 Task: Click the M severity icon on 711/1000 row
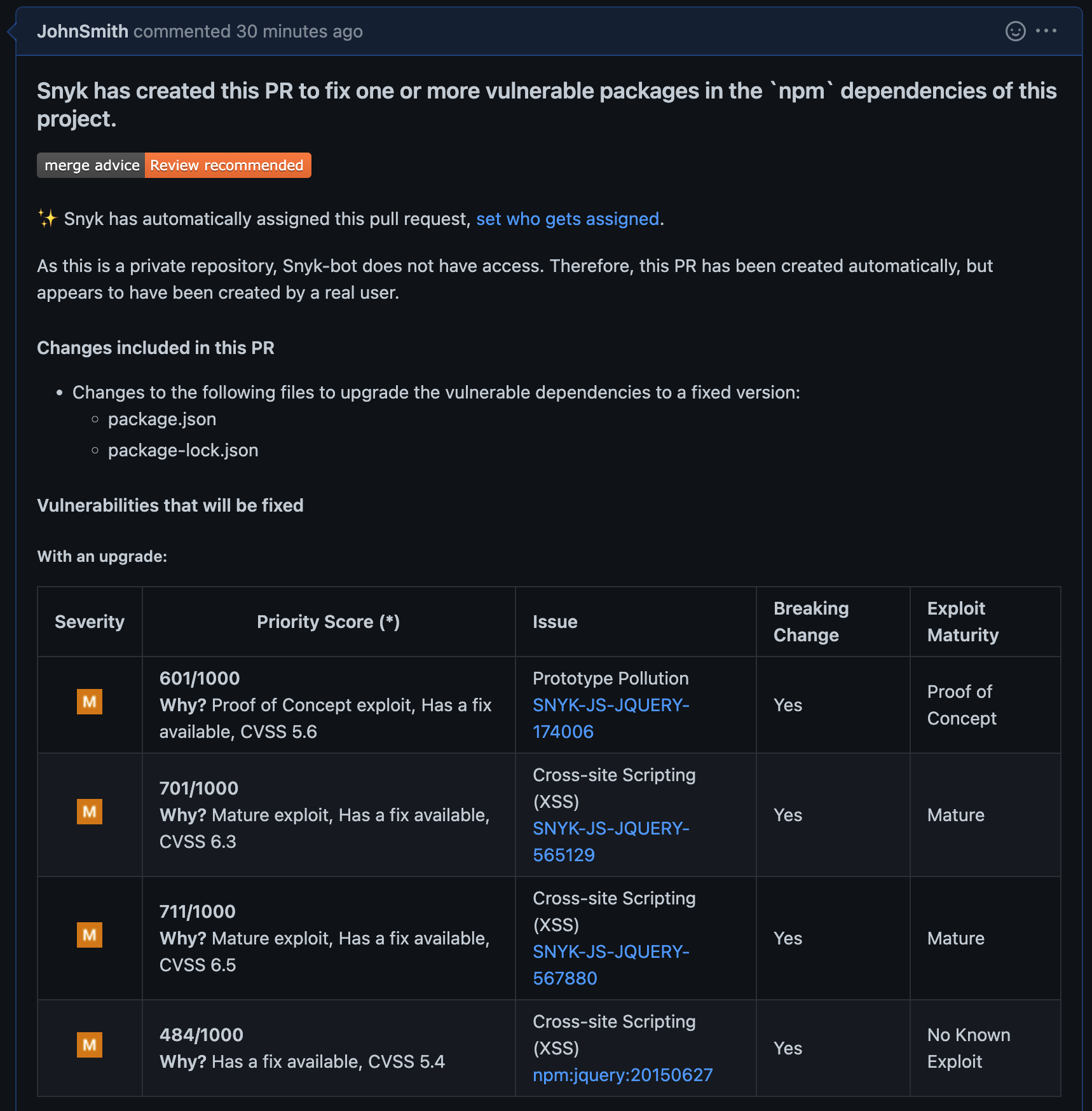pos(89,935)
